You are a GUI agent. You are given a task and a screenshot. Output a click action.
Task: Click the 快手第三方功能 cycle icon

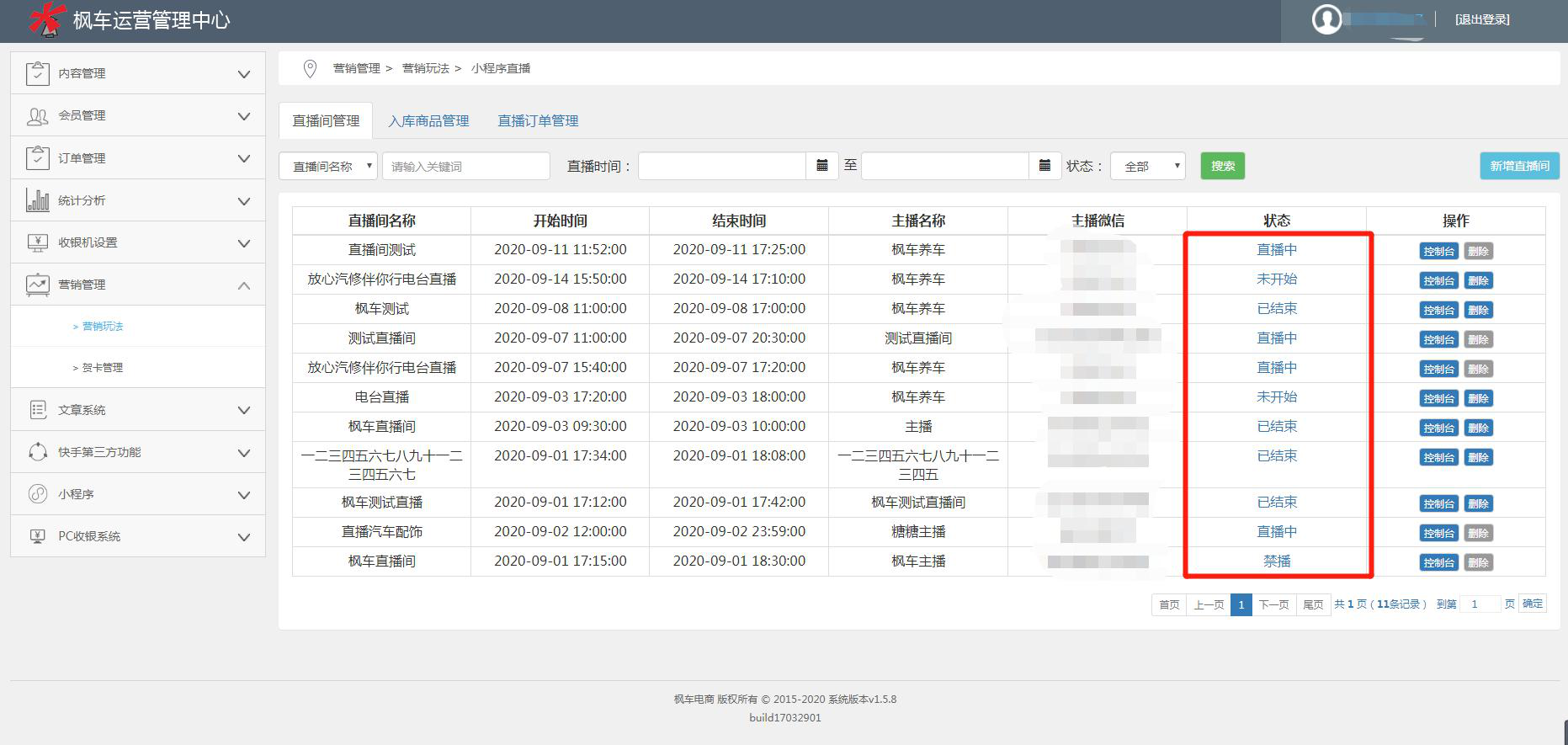click(38, 452)
